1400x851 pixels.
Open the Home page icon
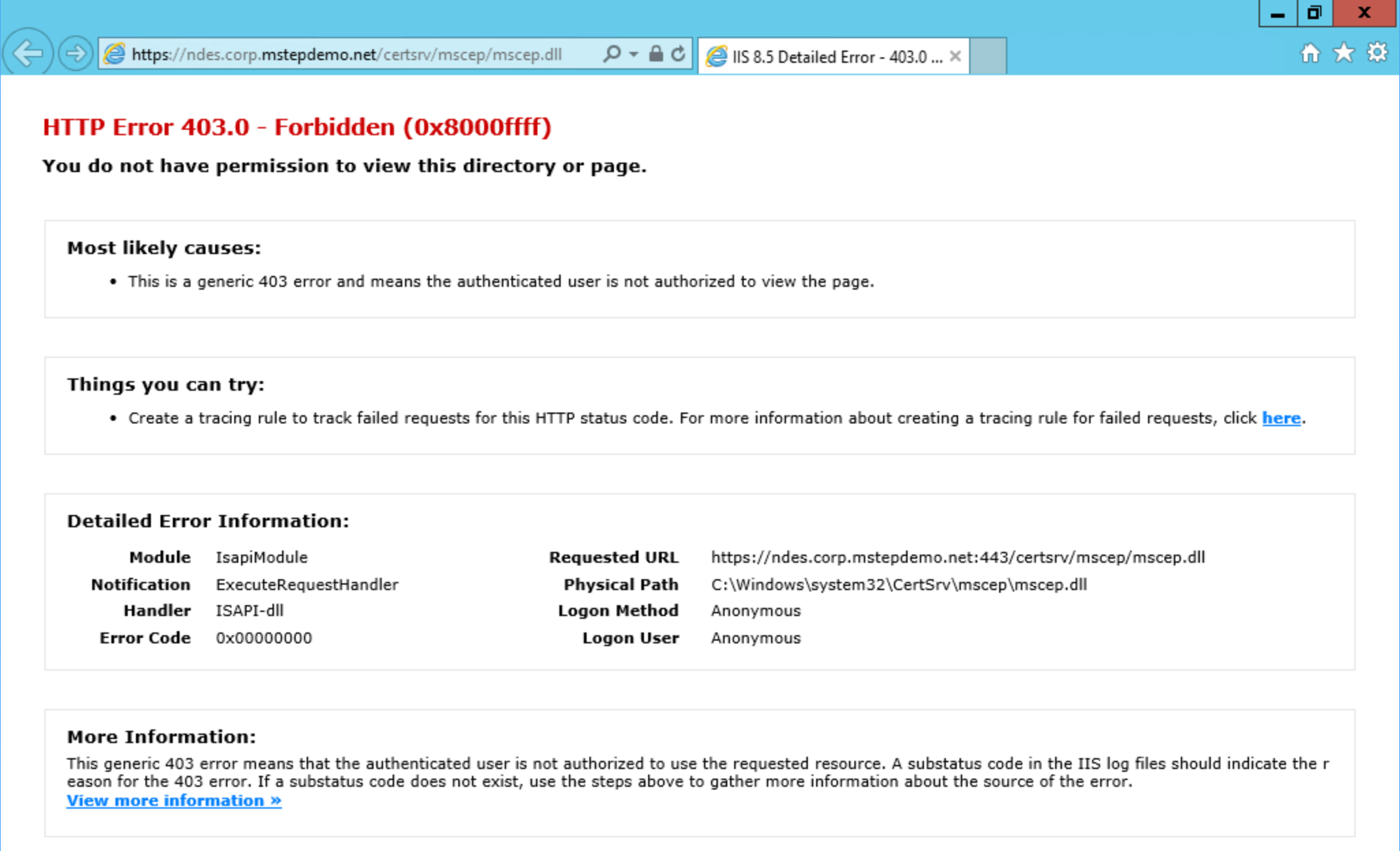click(x=1310, y=53)
